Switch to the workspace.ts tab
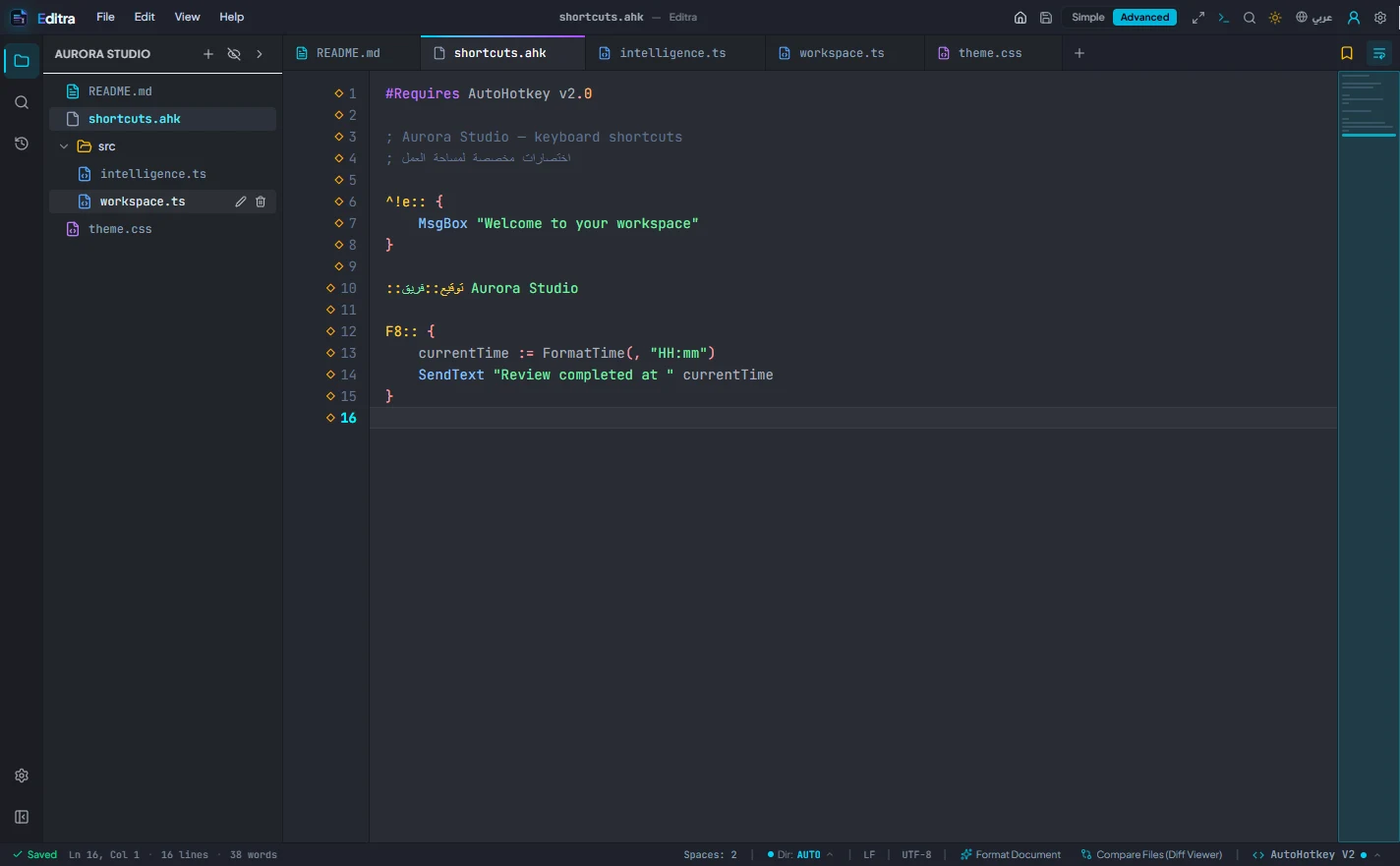Image resolution: width=1400 pixels, height=866 pixels. coord(845,53)
